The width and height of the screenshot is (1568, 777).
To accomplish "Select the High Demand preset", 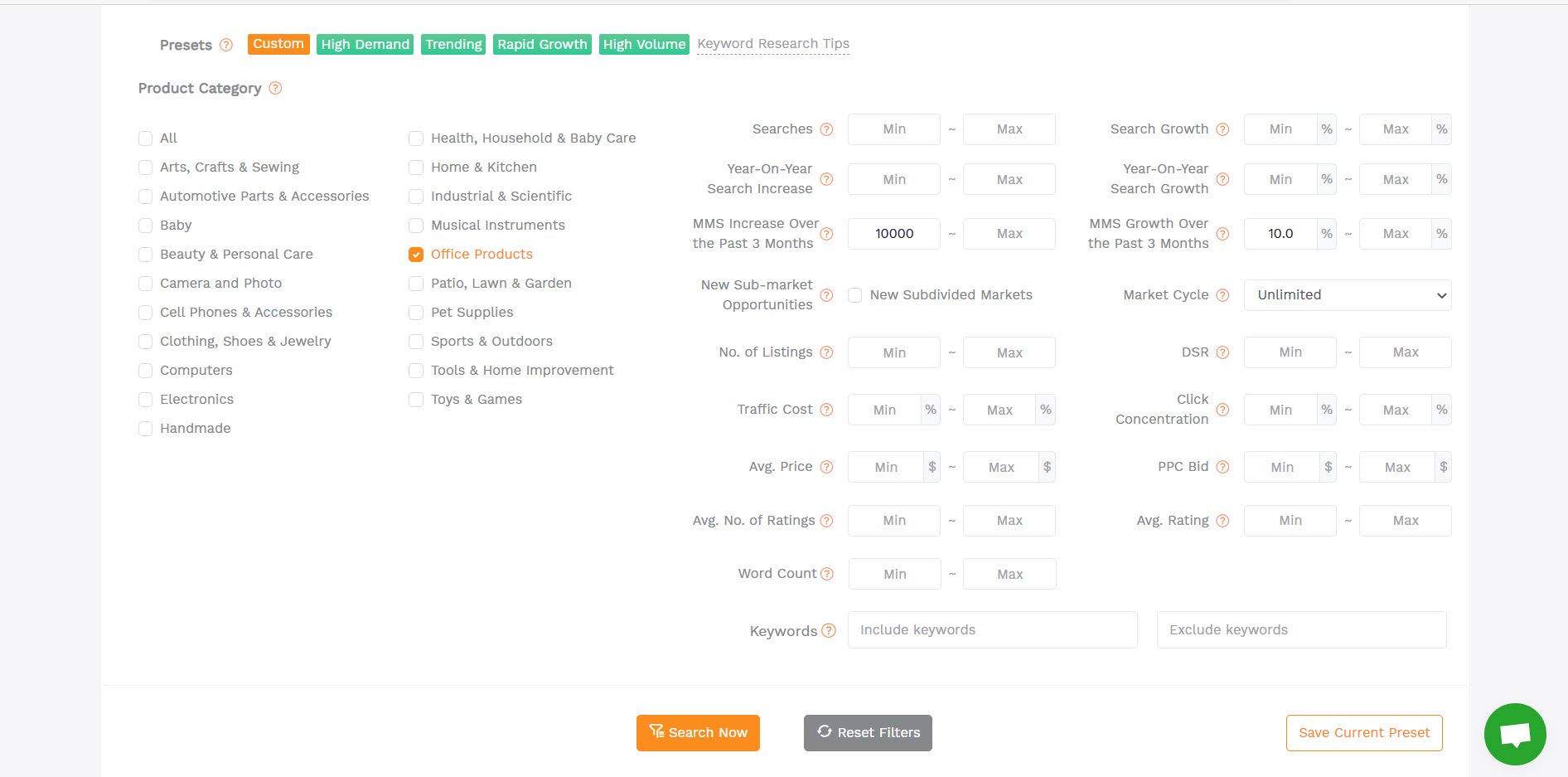I will pyautogui.click(x=365, y=44).
